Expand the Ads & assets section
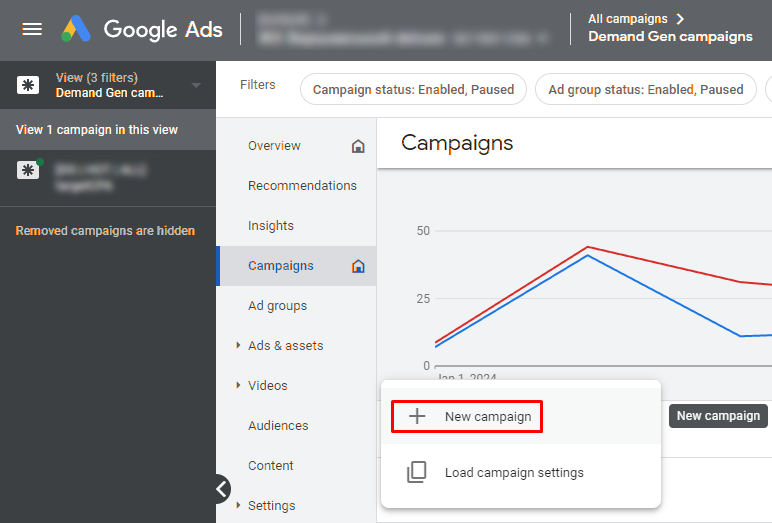 tap(238, 345)
